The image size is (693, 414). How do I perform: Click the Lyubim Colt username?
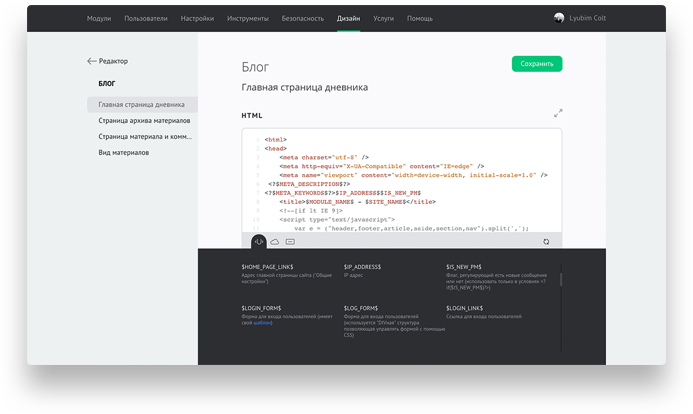(587, 18)
